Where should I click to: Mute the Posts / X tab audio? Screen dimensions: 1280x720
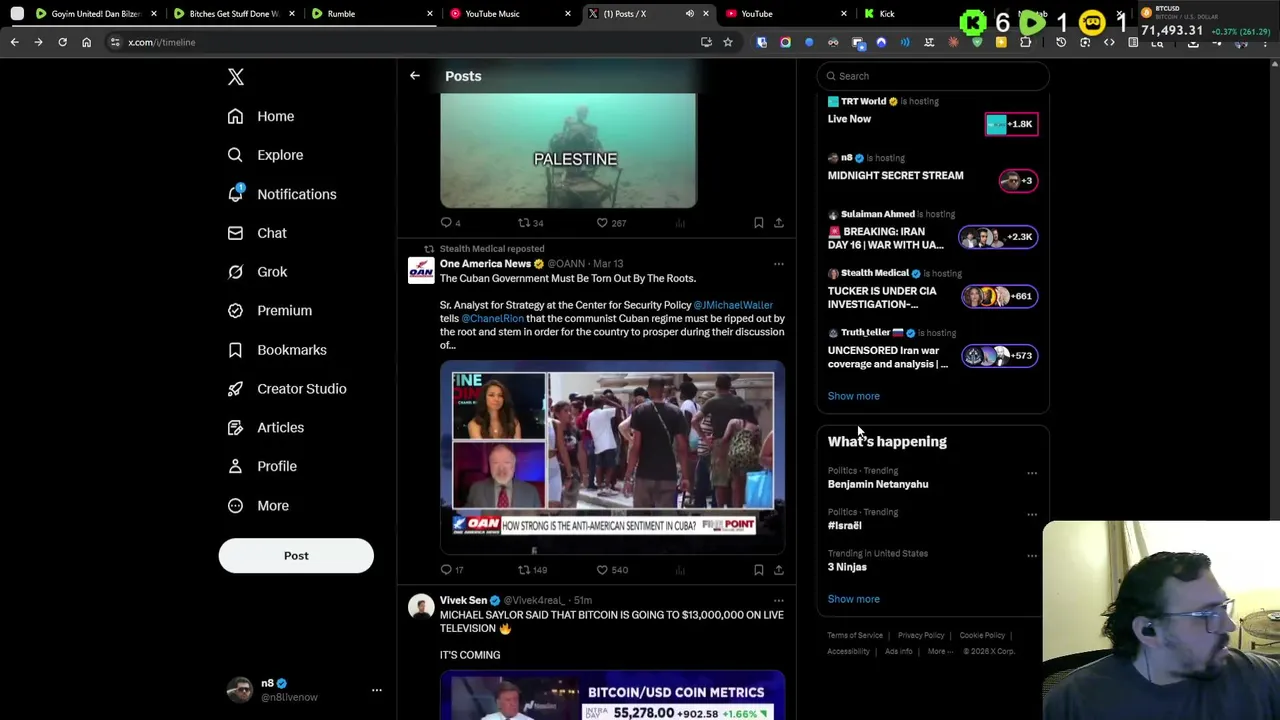(689, 14)
